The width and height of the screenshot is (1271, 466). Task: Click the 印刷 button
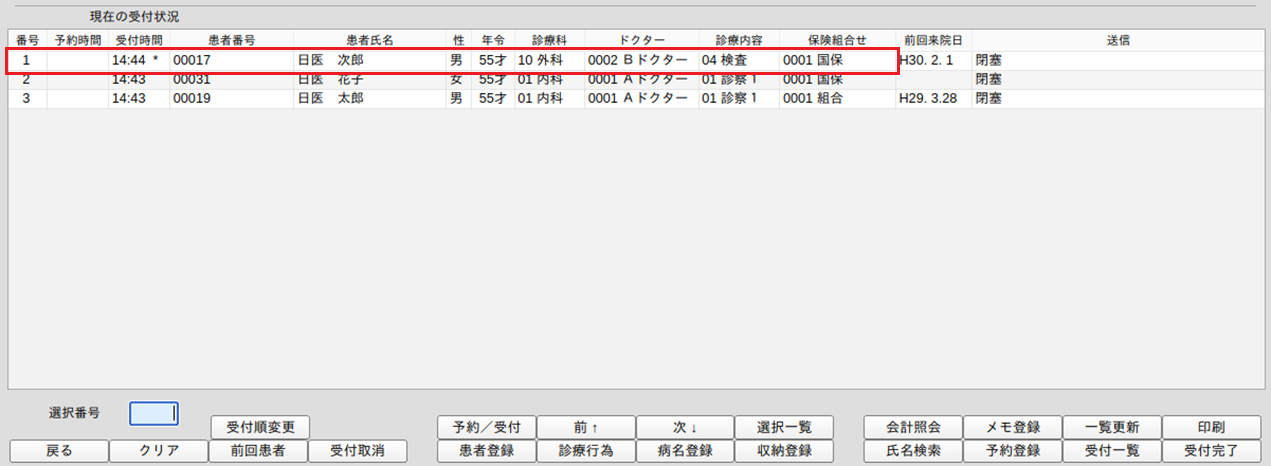tap(1210, 427)
